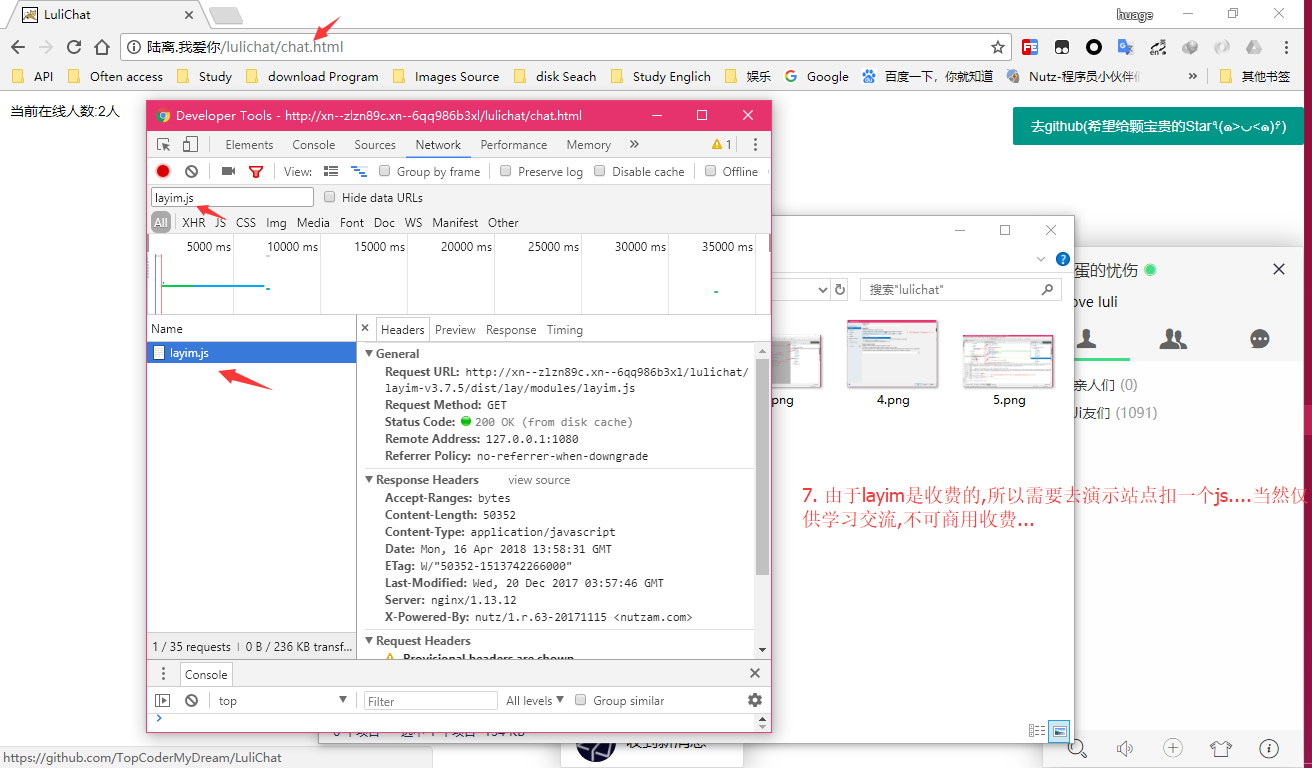Image resolution: width=1312 pixels, height=768 pixels.
Task: Enable Group by frame checkbox
Action: tap(385, 171)
